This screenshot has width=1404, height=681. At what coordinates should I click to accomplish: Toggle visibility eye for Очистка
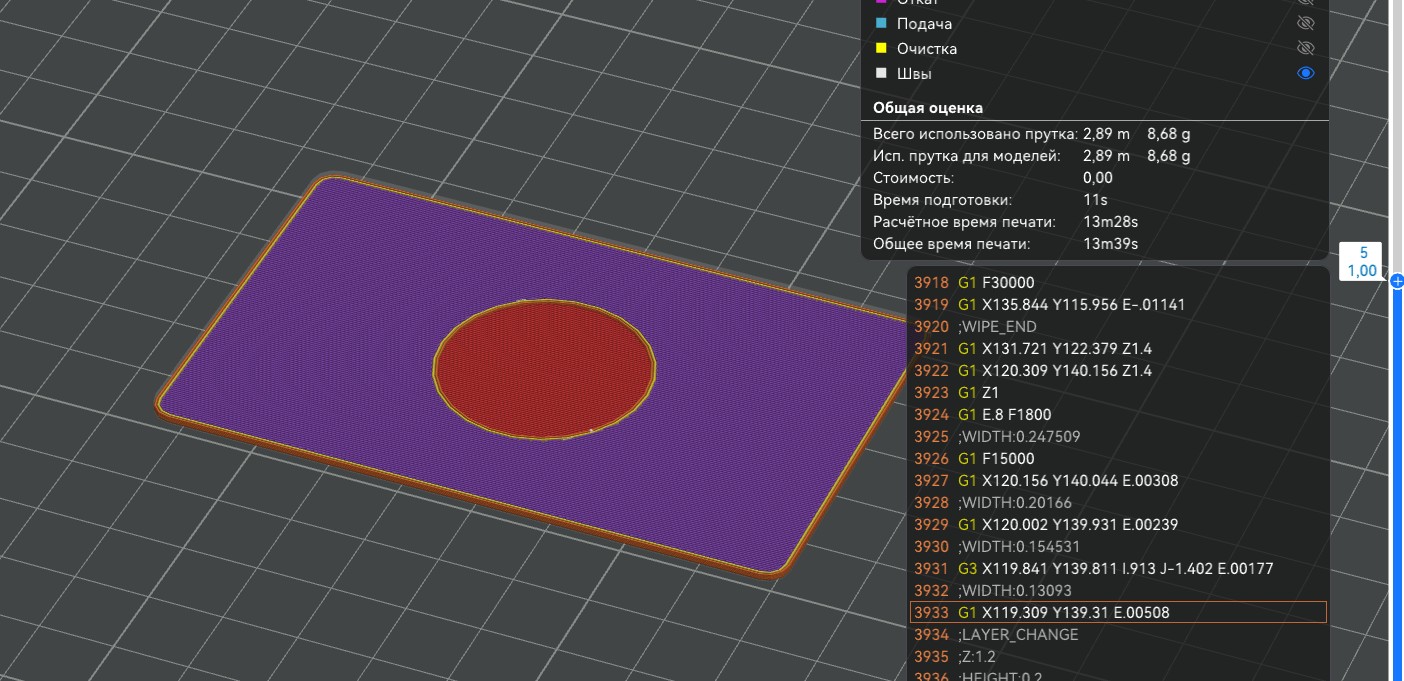1305,48
